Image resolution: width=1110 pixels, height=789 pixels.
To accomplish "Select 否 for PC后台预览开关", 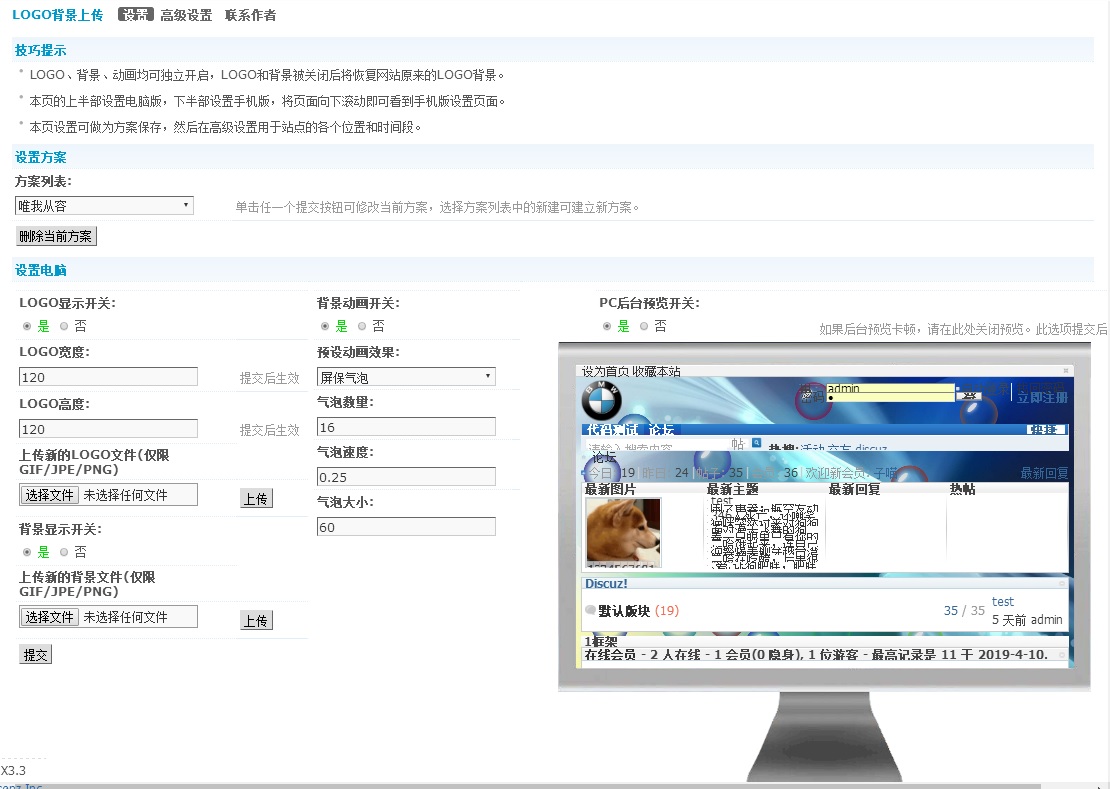I will 643,326.
